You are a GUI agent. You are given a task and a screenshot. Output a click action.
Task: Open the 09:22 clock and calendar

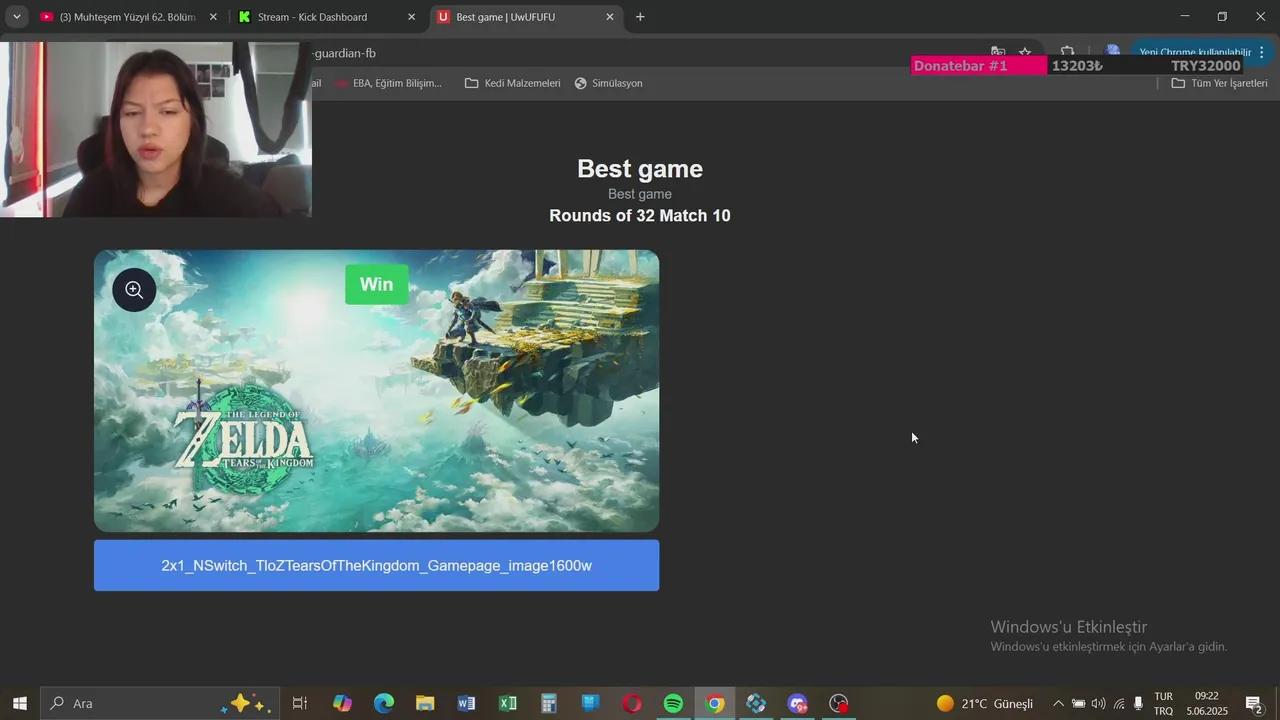coord(1207,704)
